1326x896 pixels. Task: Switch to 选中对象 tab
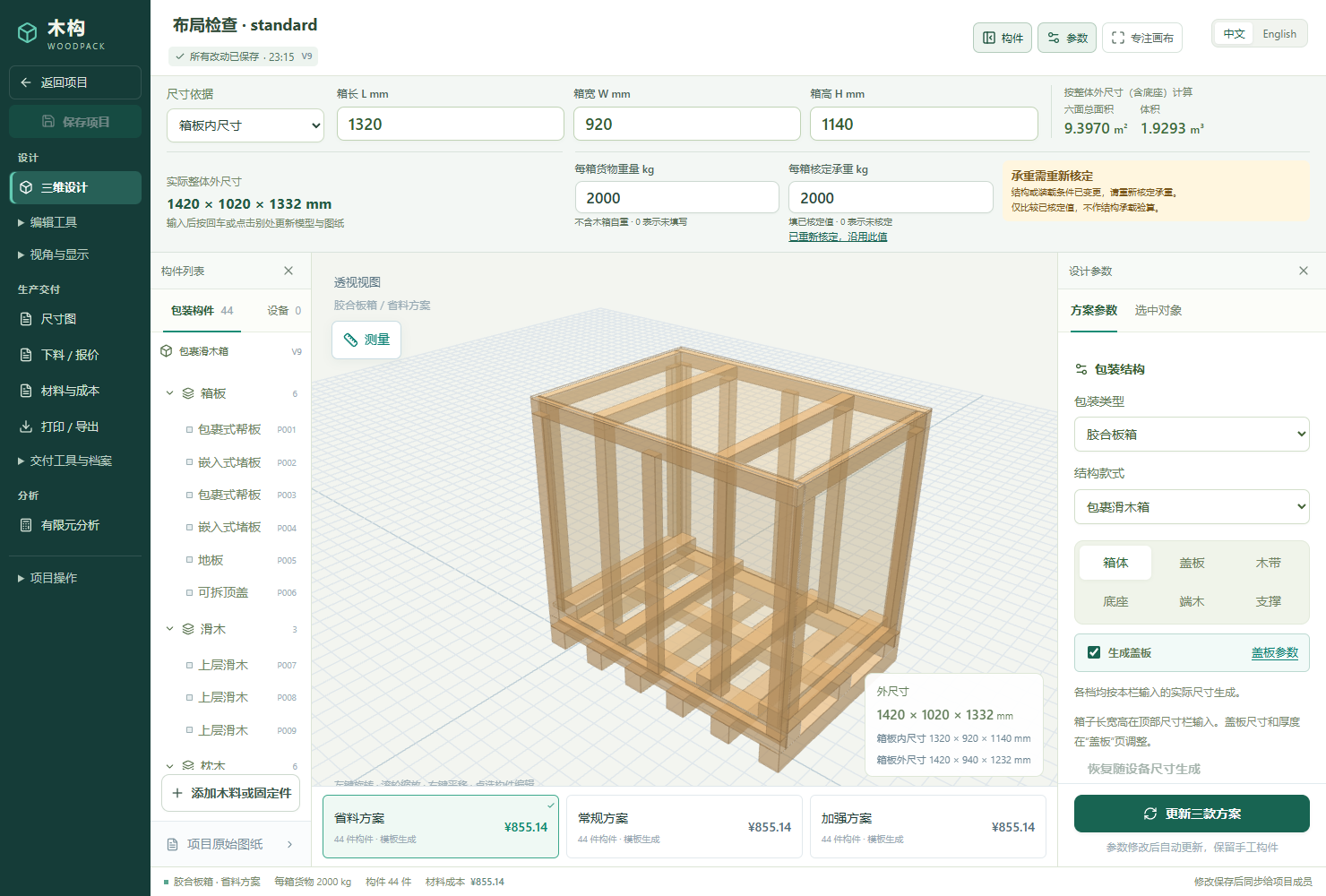point(1158,310)
